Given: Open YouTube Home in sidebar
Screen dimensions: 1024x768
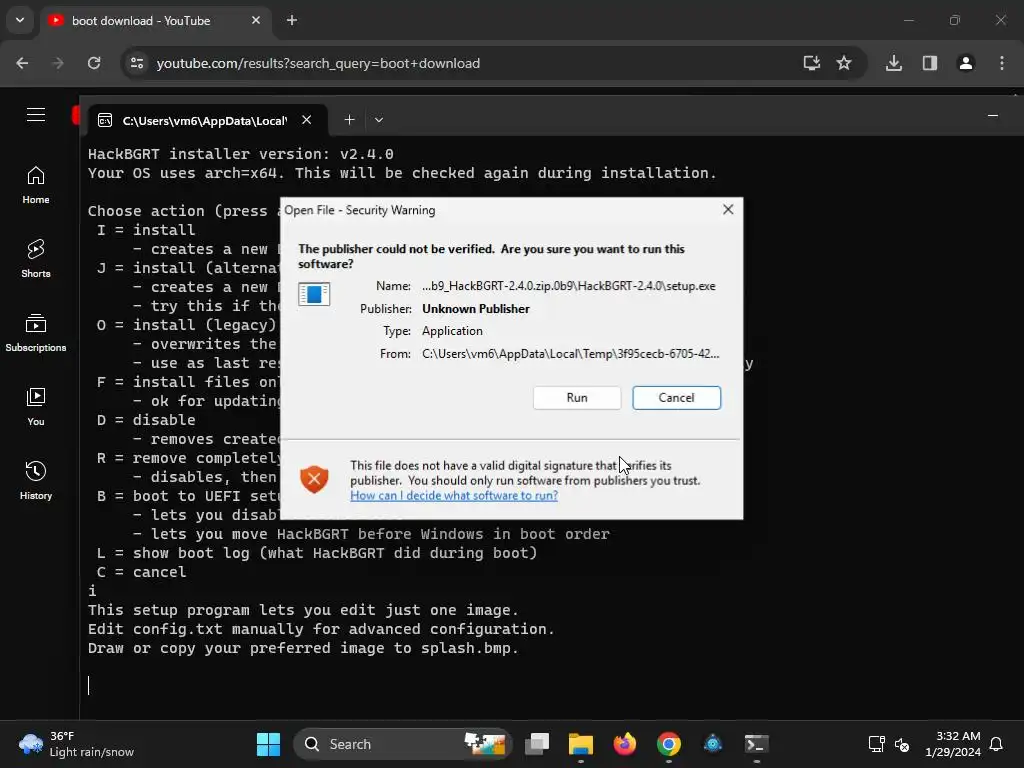Looking at the screenshot, I should 36,185.
